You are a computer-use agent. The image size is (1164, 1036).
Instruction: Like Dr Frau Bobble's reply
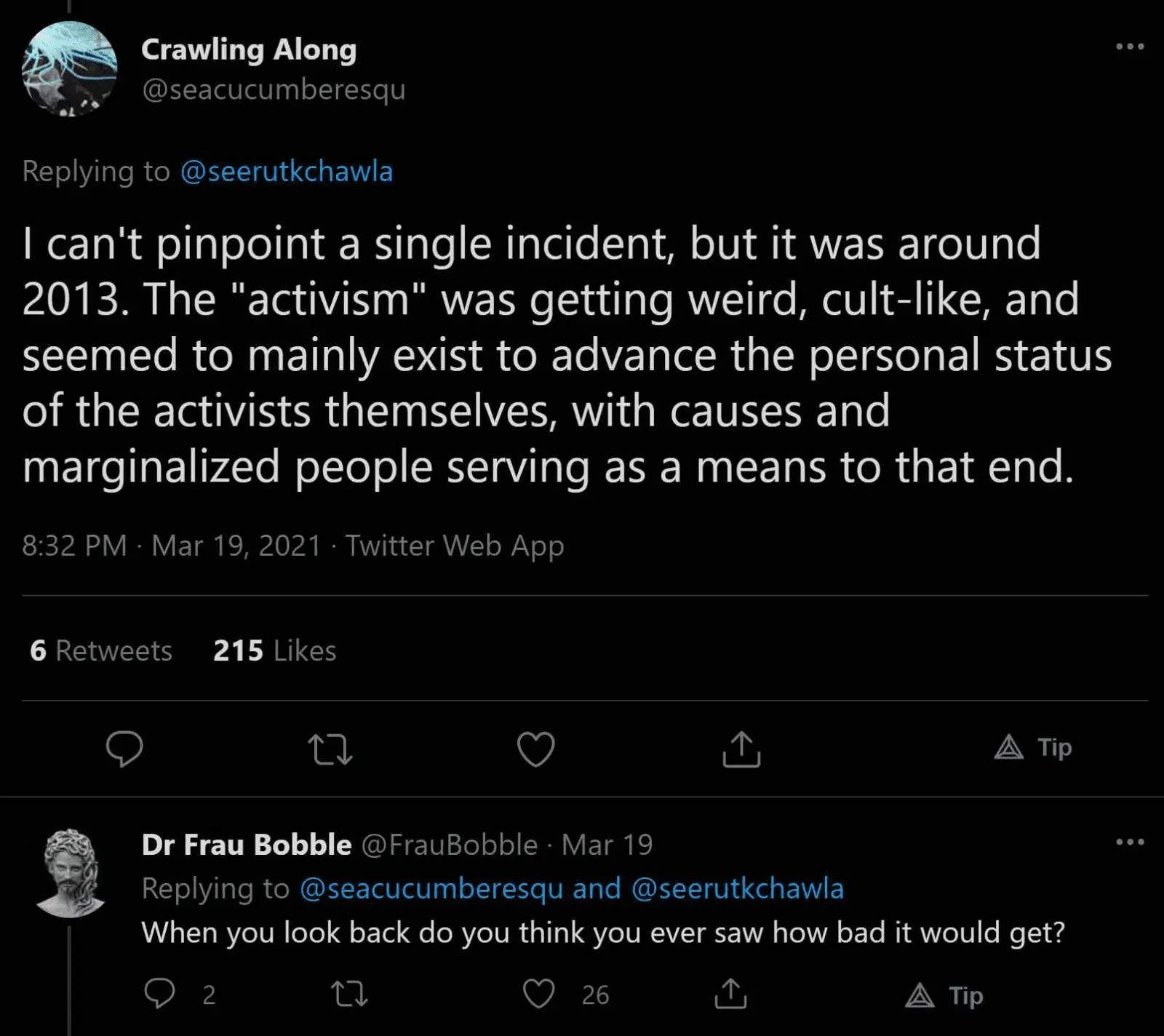[539, 994]
